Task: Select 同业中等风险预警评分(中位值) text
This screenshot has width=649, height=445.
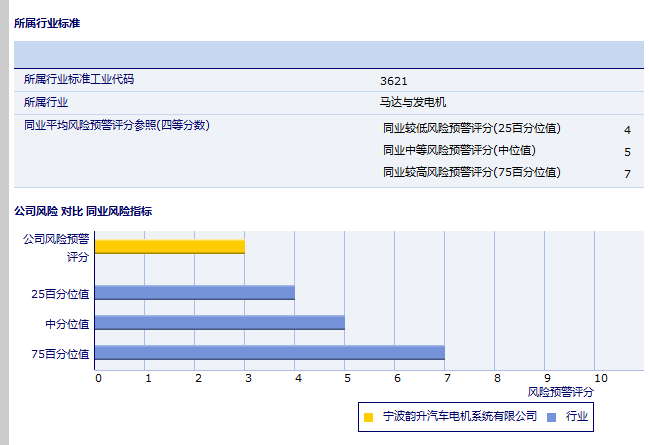Action: click(x=459, y=150)
